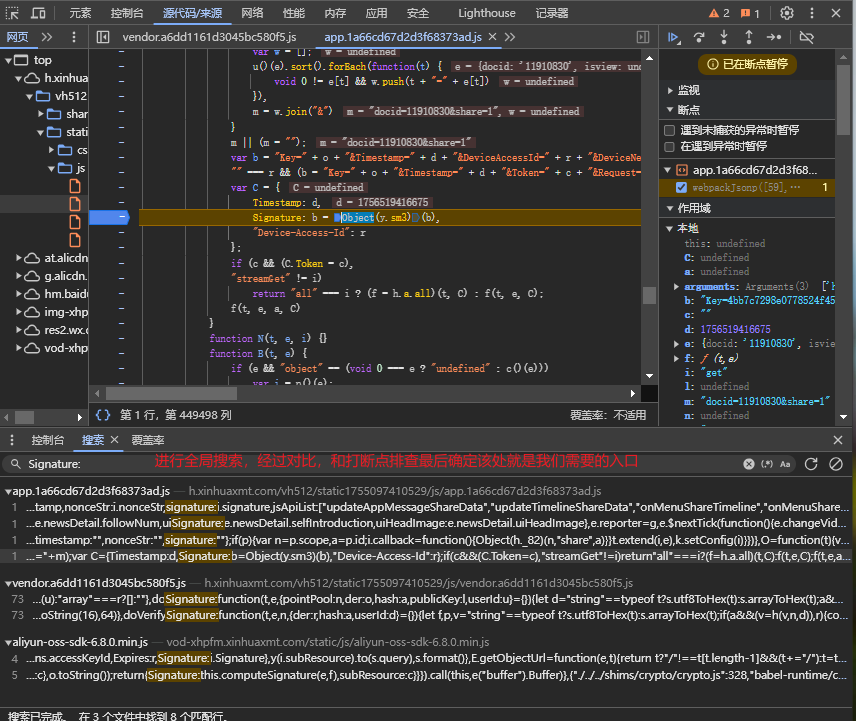Image resolution: width=856 pixels, height=721 pixels.
Task: Close the 搜索 drawer tab
Action: point(114,439)
